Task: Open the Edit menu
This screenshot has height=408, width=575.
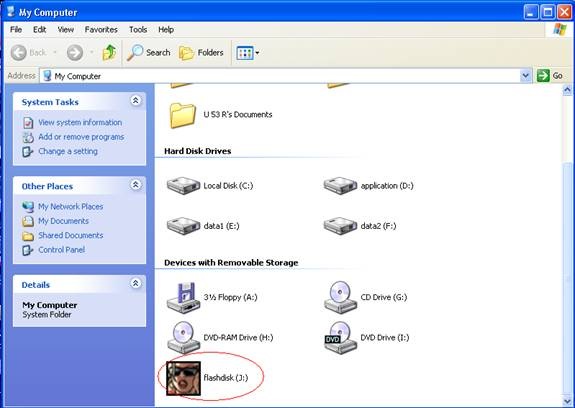Action: (40, 30)
